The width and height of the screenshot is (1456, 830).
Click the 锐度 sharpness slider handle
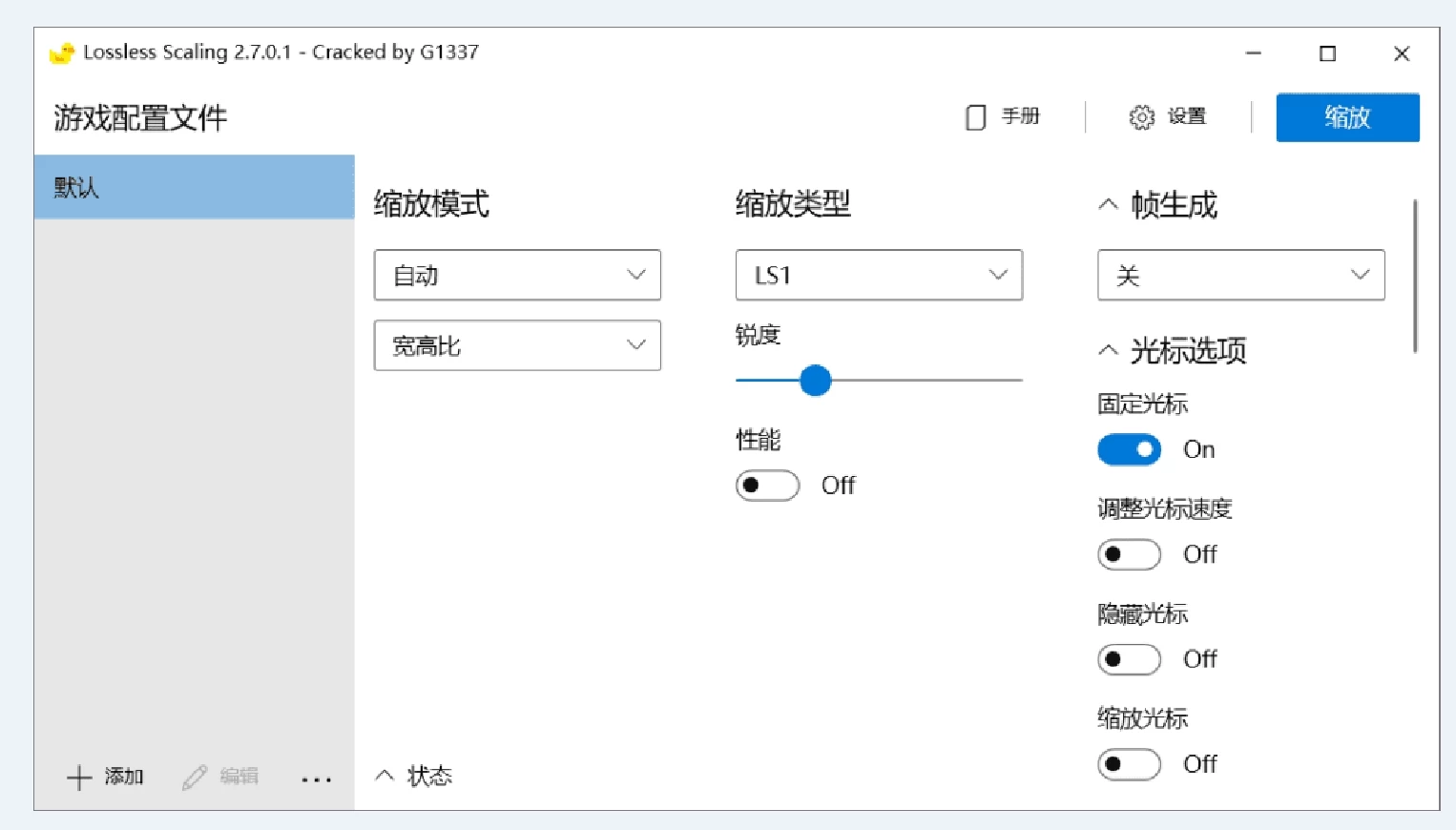[x=815, y=381]
